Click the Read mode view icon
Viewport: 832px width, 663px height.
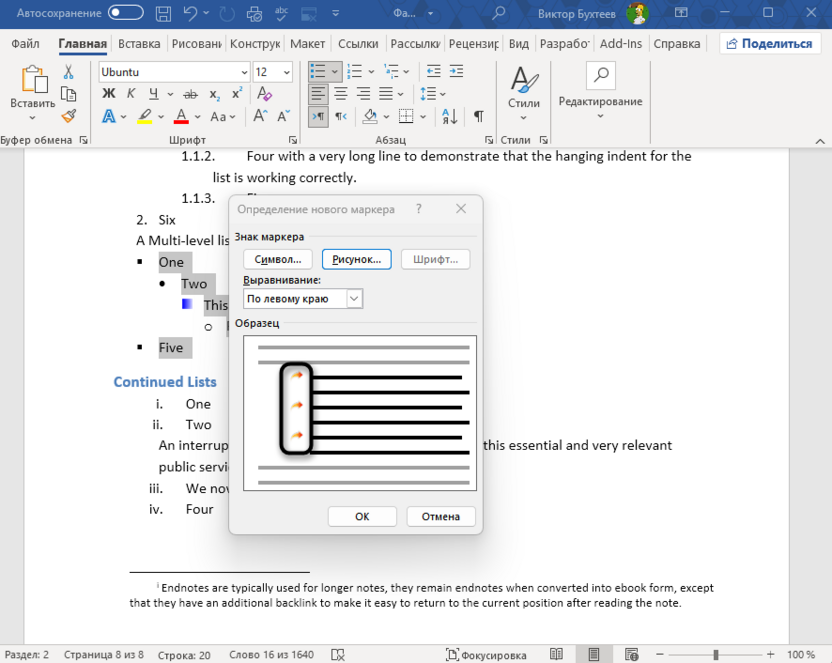(x=556, y=655)
